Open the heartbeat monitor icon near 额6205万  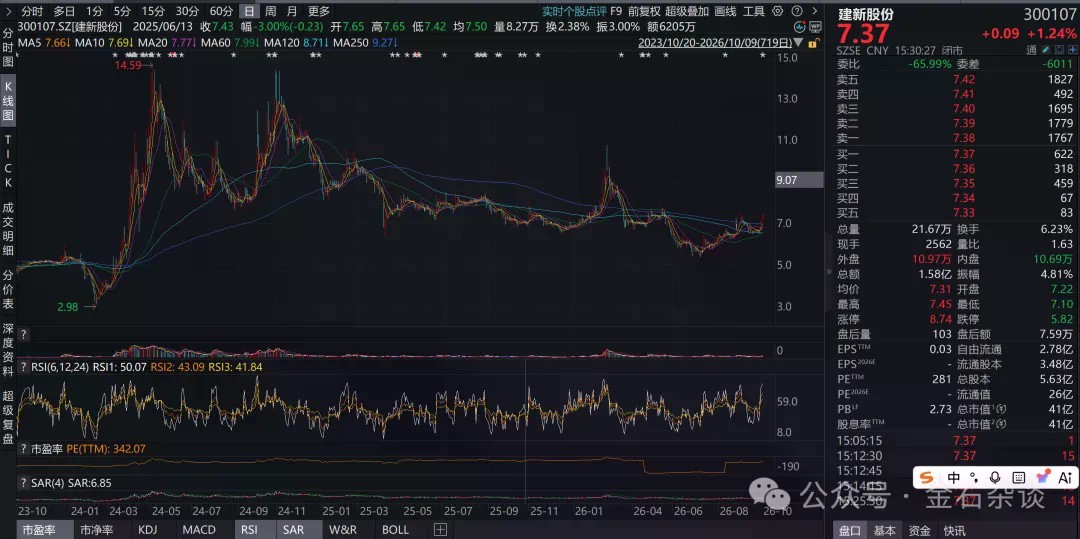(x=800, y=27)
